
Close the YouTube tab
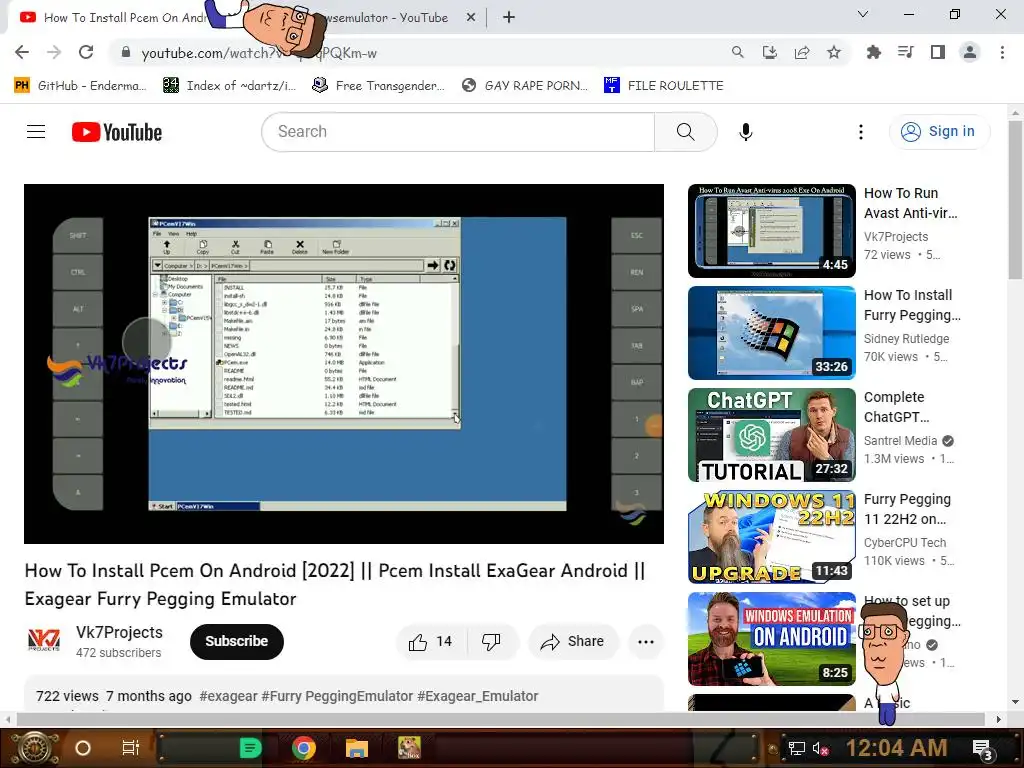point(471,18)
